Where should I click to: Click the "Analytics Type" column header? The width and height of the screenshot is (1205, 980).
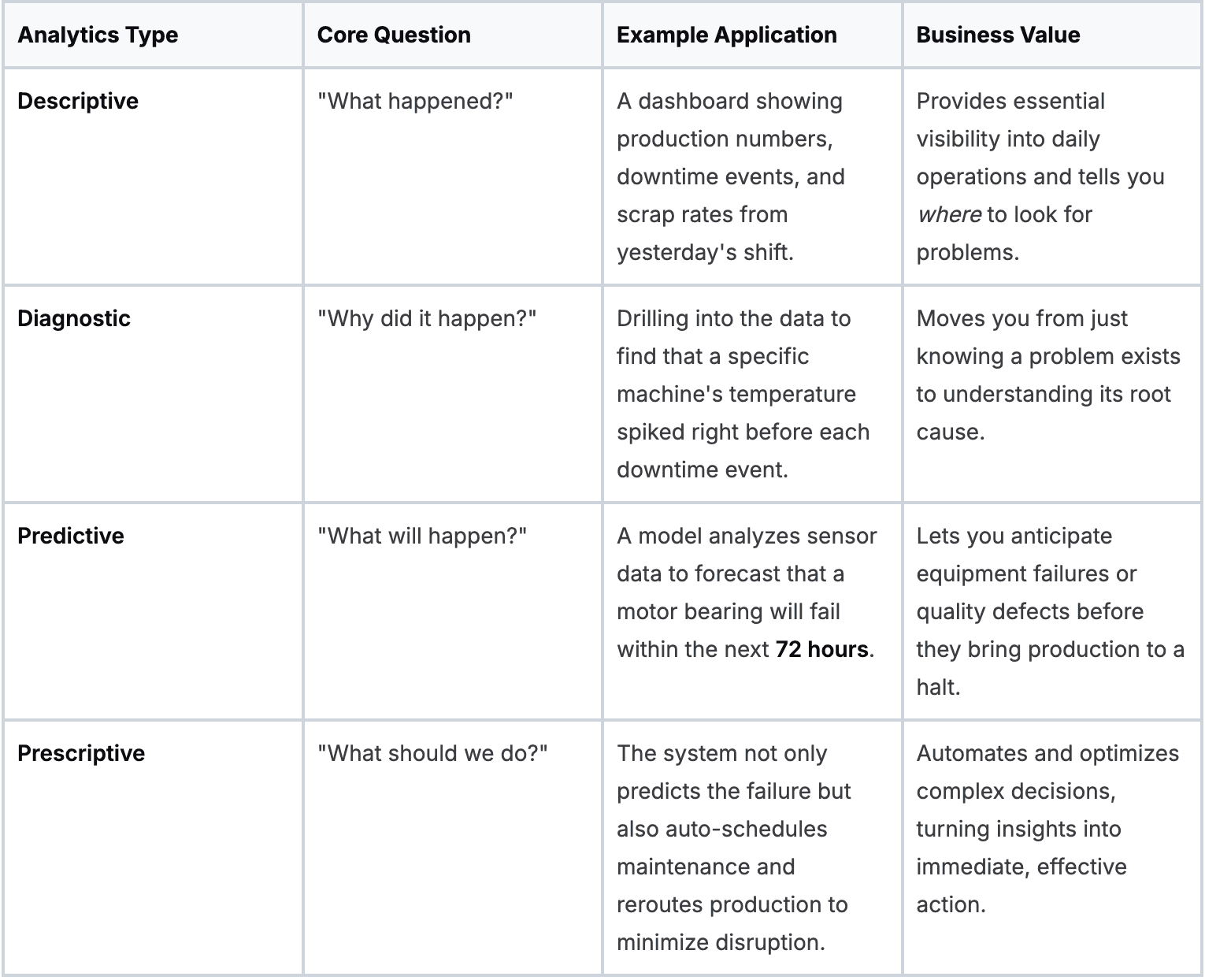[x=98, y=35]
